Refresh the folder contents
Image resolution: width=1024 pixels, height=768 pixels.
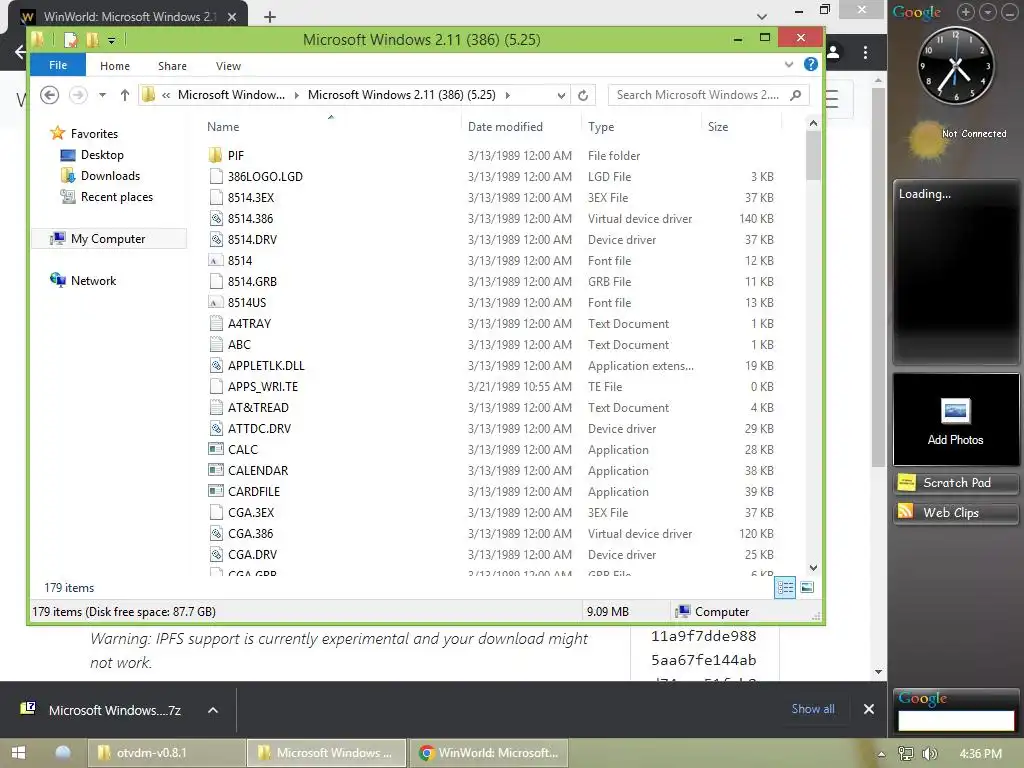click(x=583, y=95)
